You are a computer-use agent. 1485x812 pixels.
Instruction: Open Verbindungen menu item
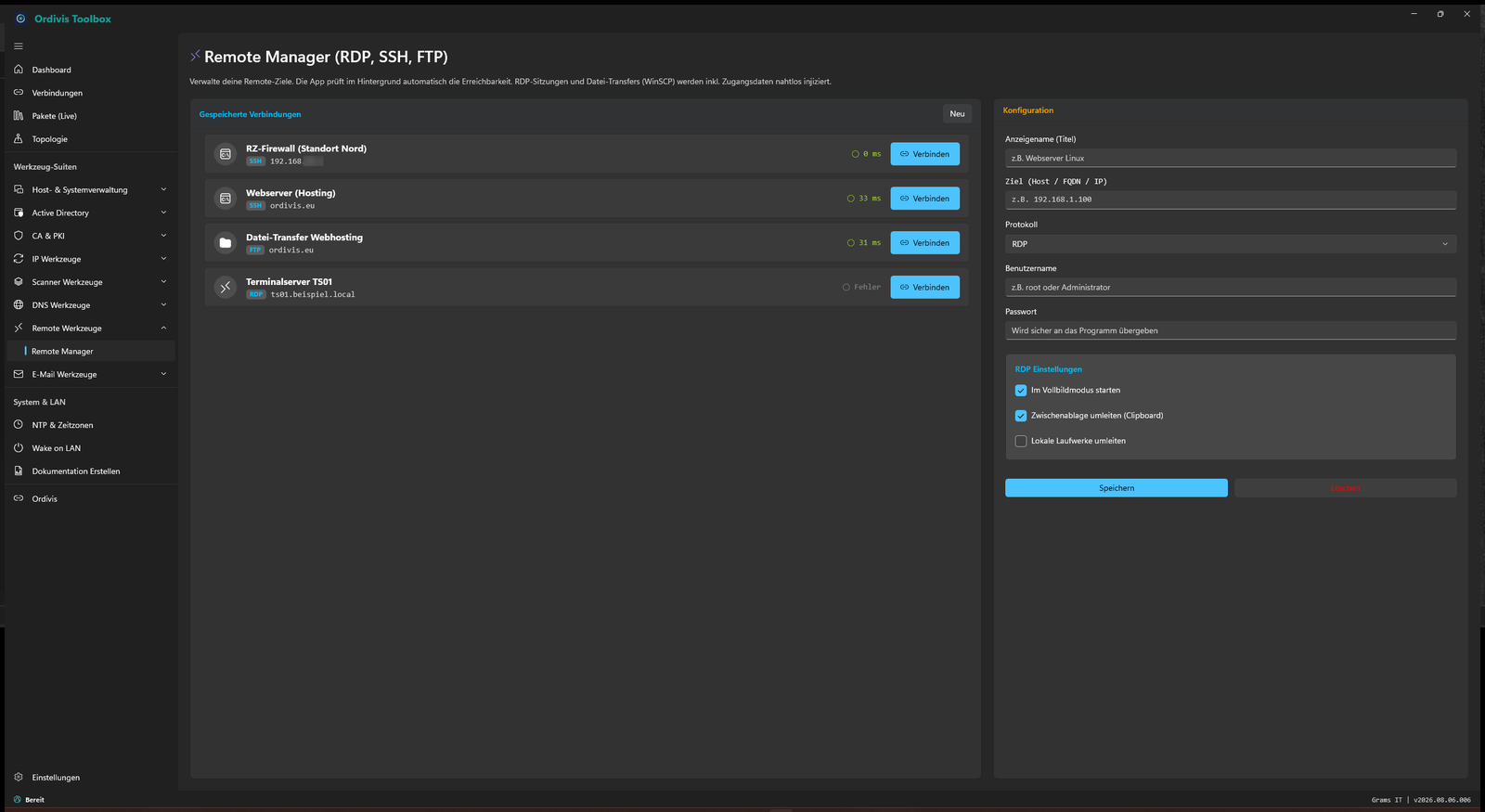[91, 93]
